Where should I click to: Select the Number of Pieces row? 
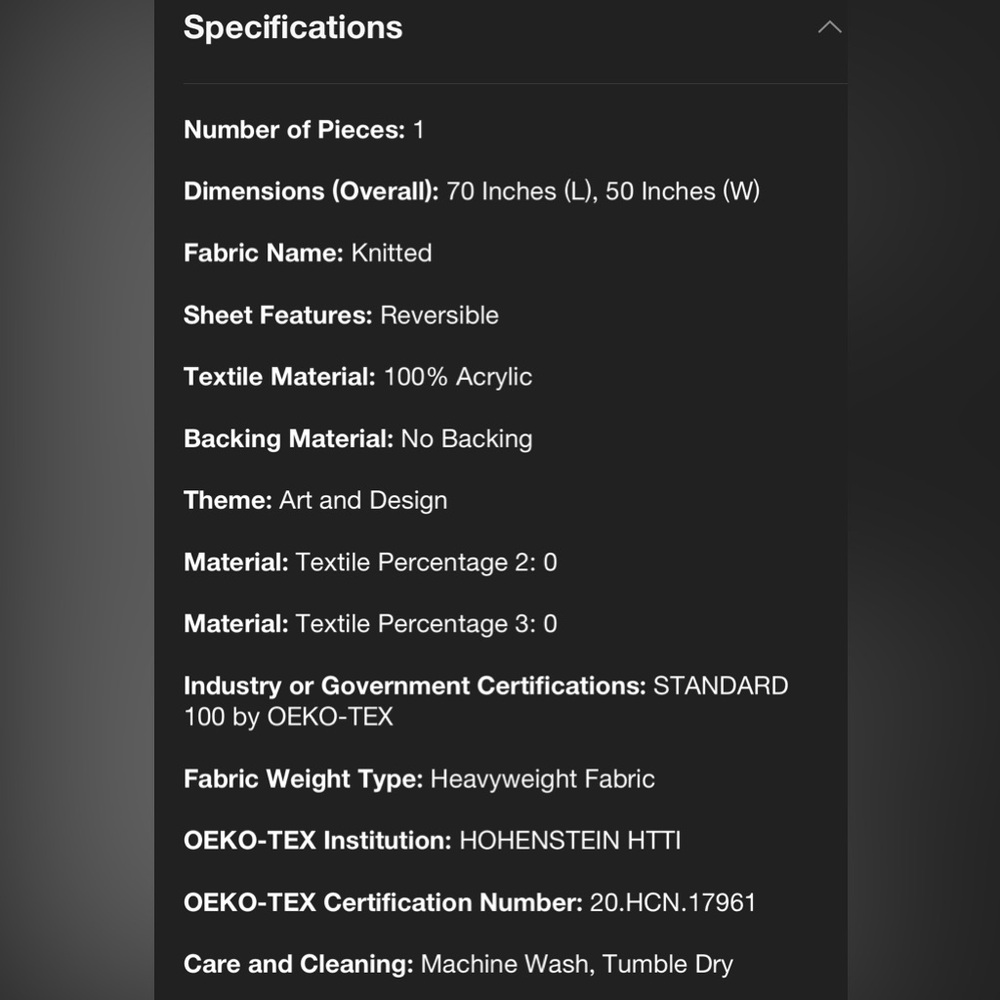304,130
